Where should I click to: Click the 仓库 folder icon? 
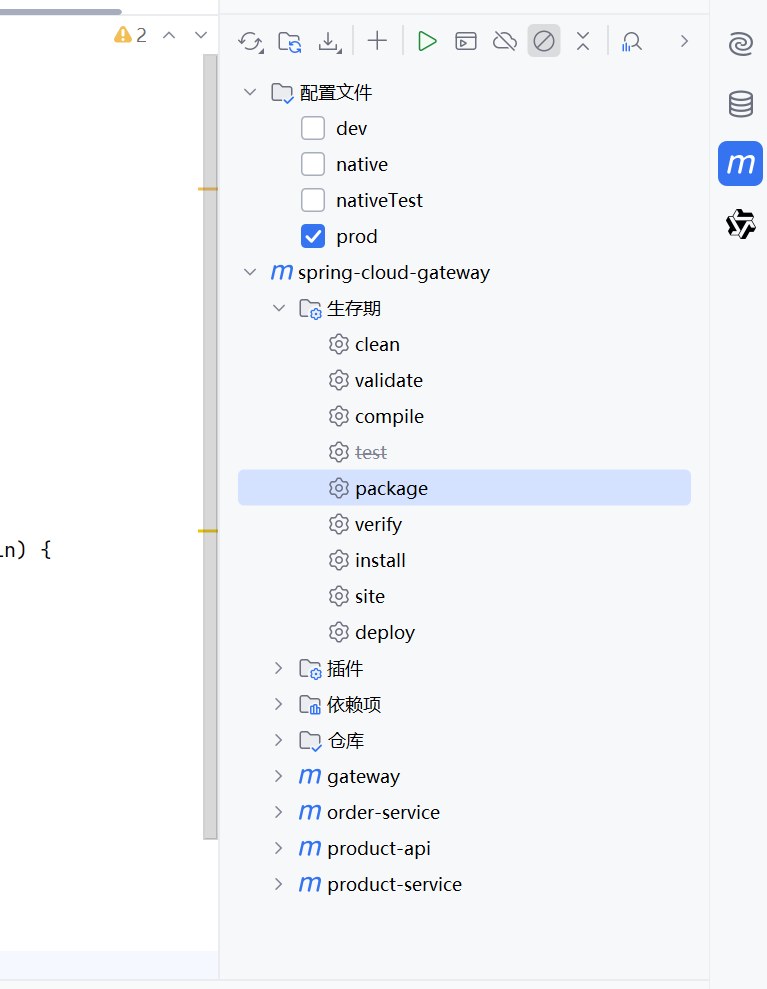click(x=310, y=740)
